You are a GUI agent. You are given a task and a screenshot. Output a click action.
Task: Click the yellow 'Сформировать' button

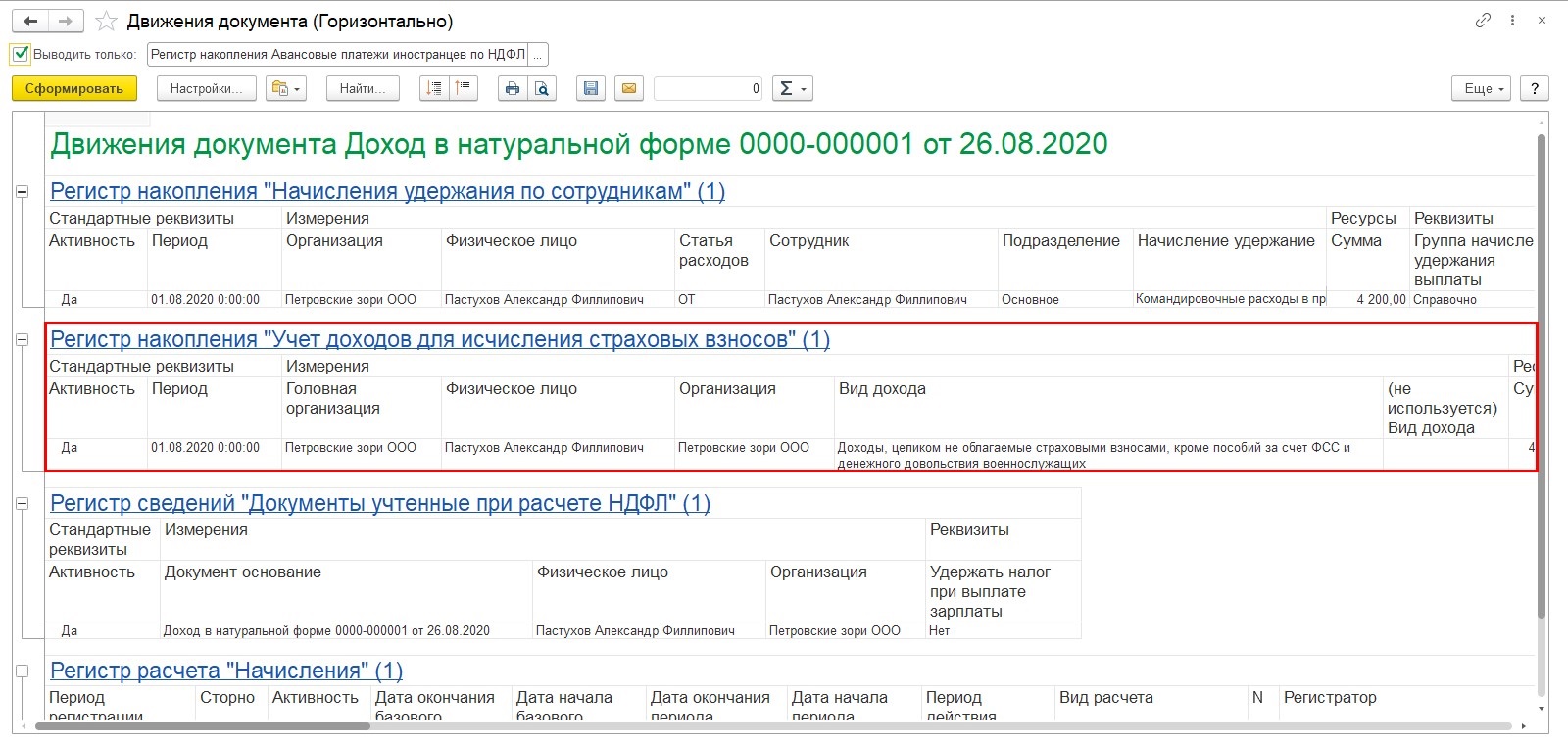[74, 88]
